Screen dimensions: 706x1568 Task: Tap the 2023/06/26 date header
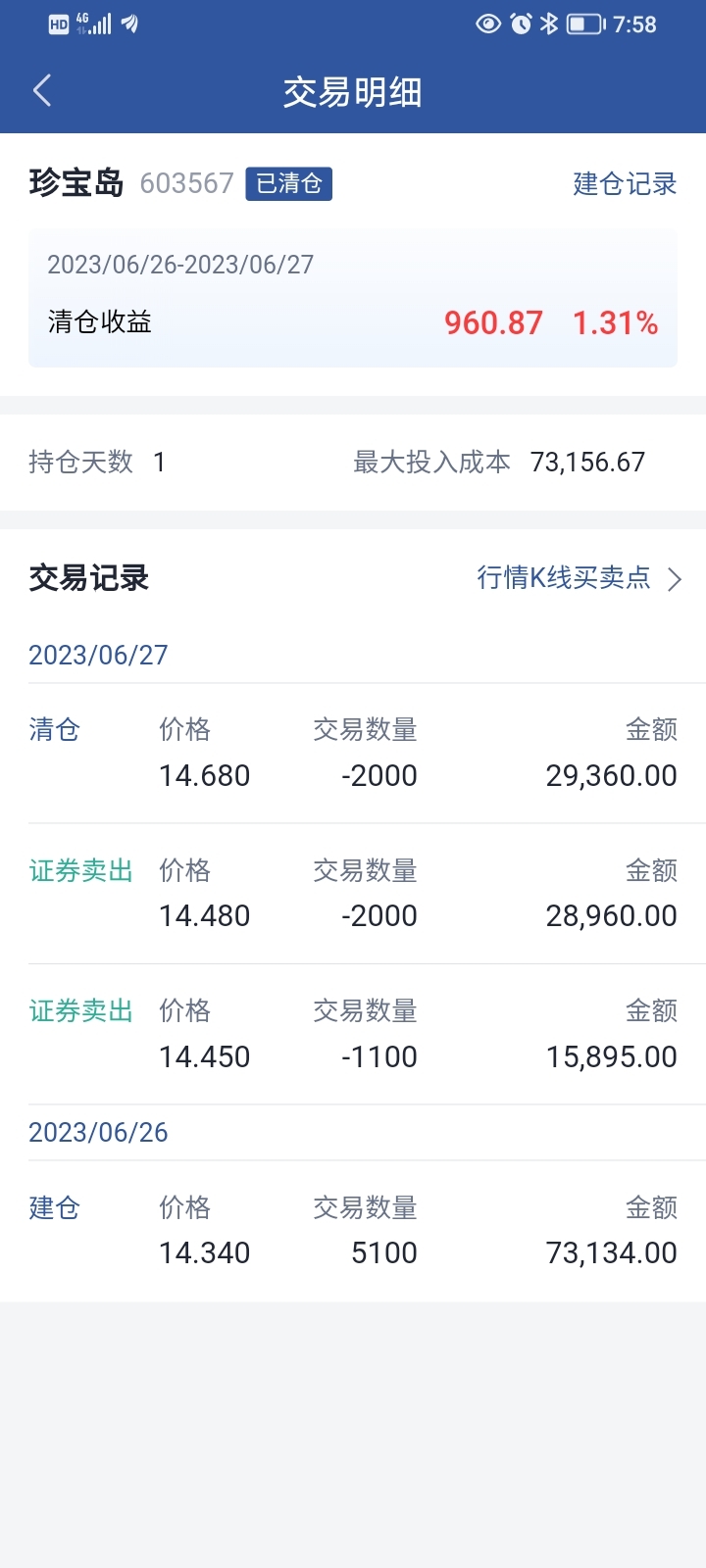[x=98, y=1132]
